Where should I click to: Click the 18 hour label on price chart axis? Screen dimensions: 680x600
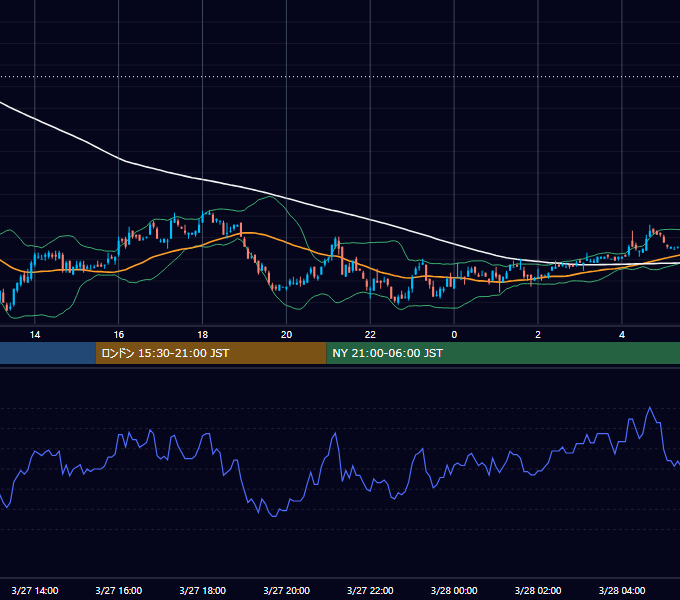203,335
